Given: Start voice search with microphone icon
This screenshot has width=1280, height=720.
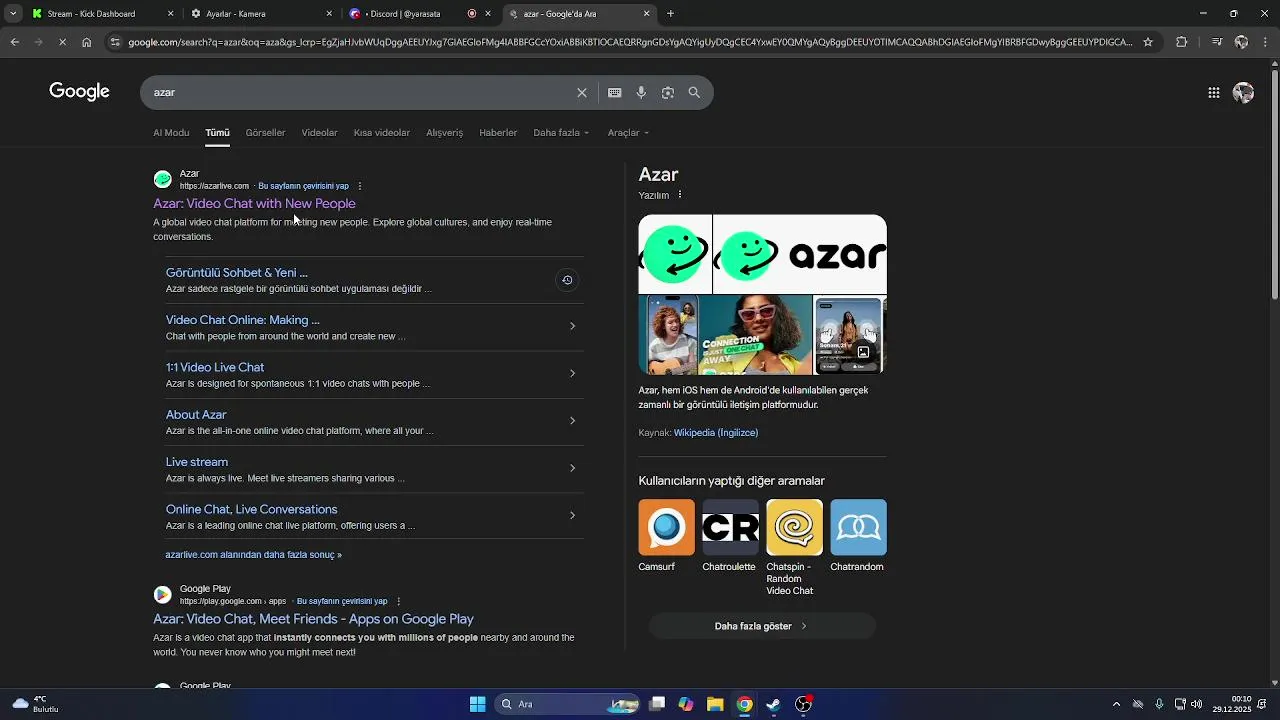Looking at the screenshot, I should tap(641, 93).
